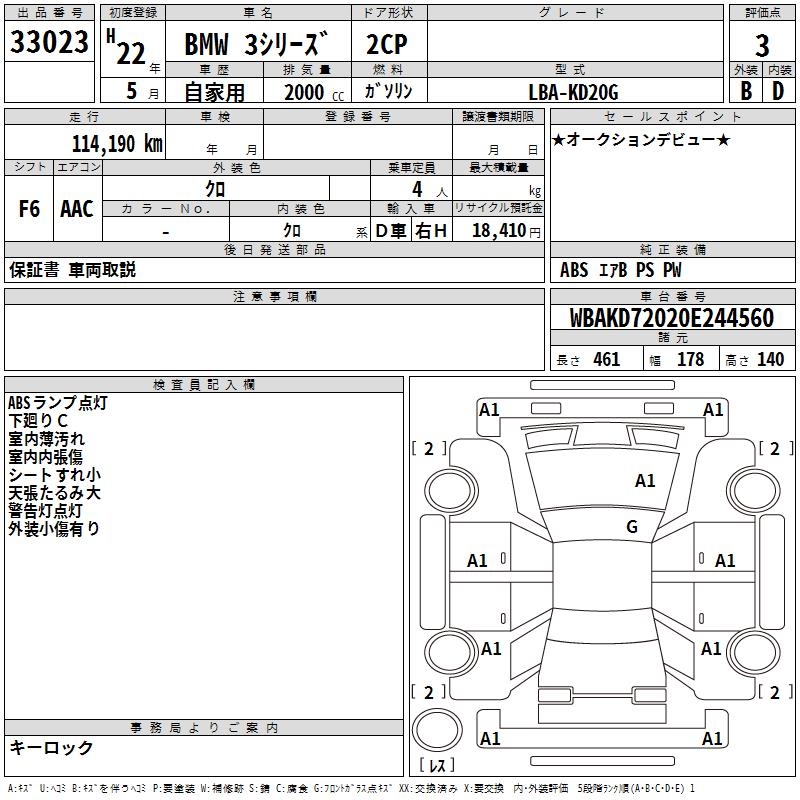Click the inspector note 天張たるみ大
The image size is (800, 800).
click(x=54, y=492)
